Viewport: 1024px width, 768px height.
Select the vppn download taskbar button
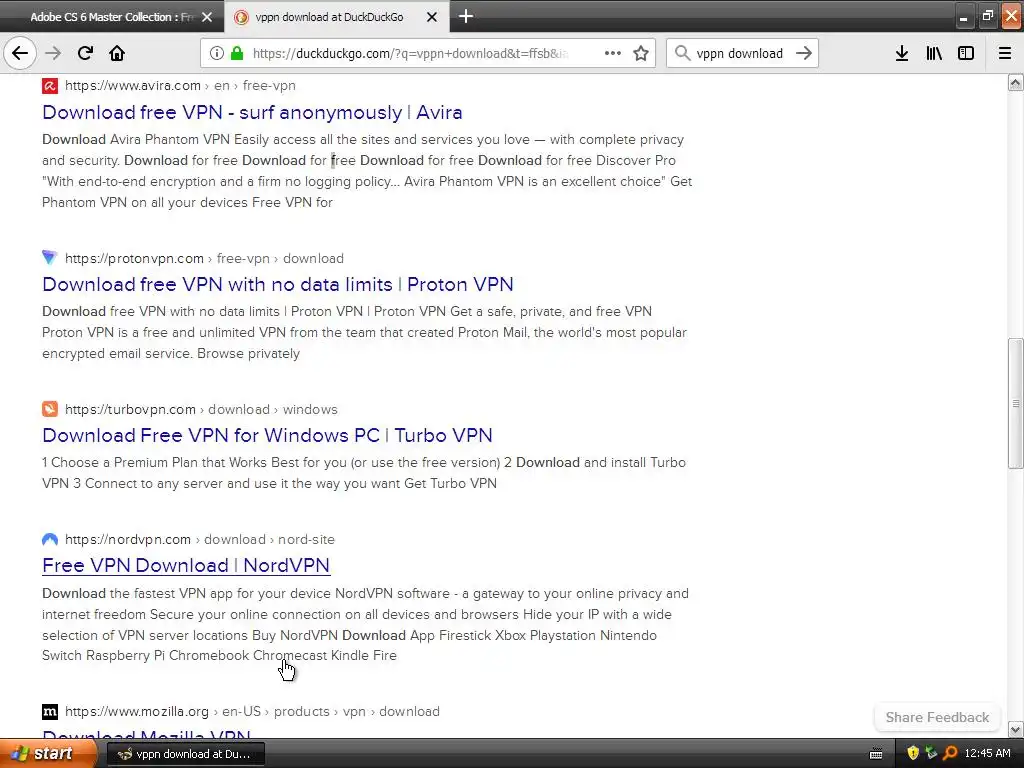pyautogui.click(x=185, y=754)
